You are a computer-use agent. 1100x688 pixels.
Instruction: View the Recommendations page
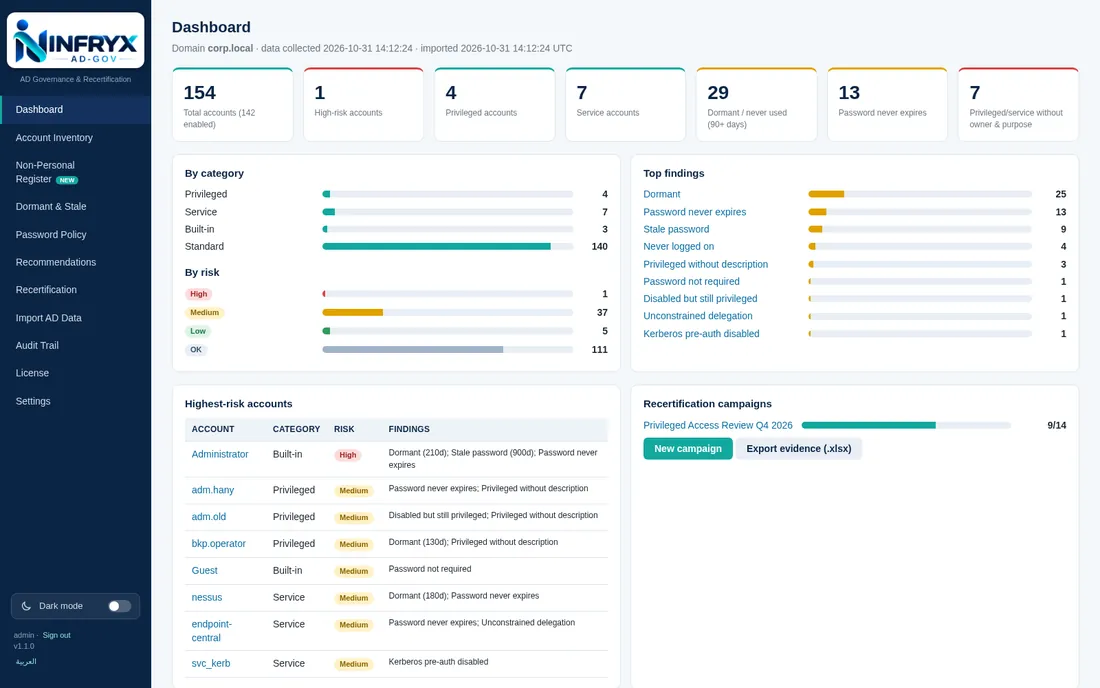coord(76,262)
